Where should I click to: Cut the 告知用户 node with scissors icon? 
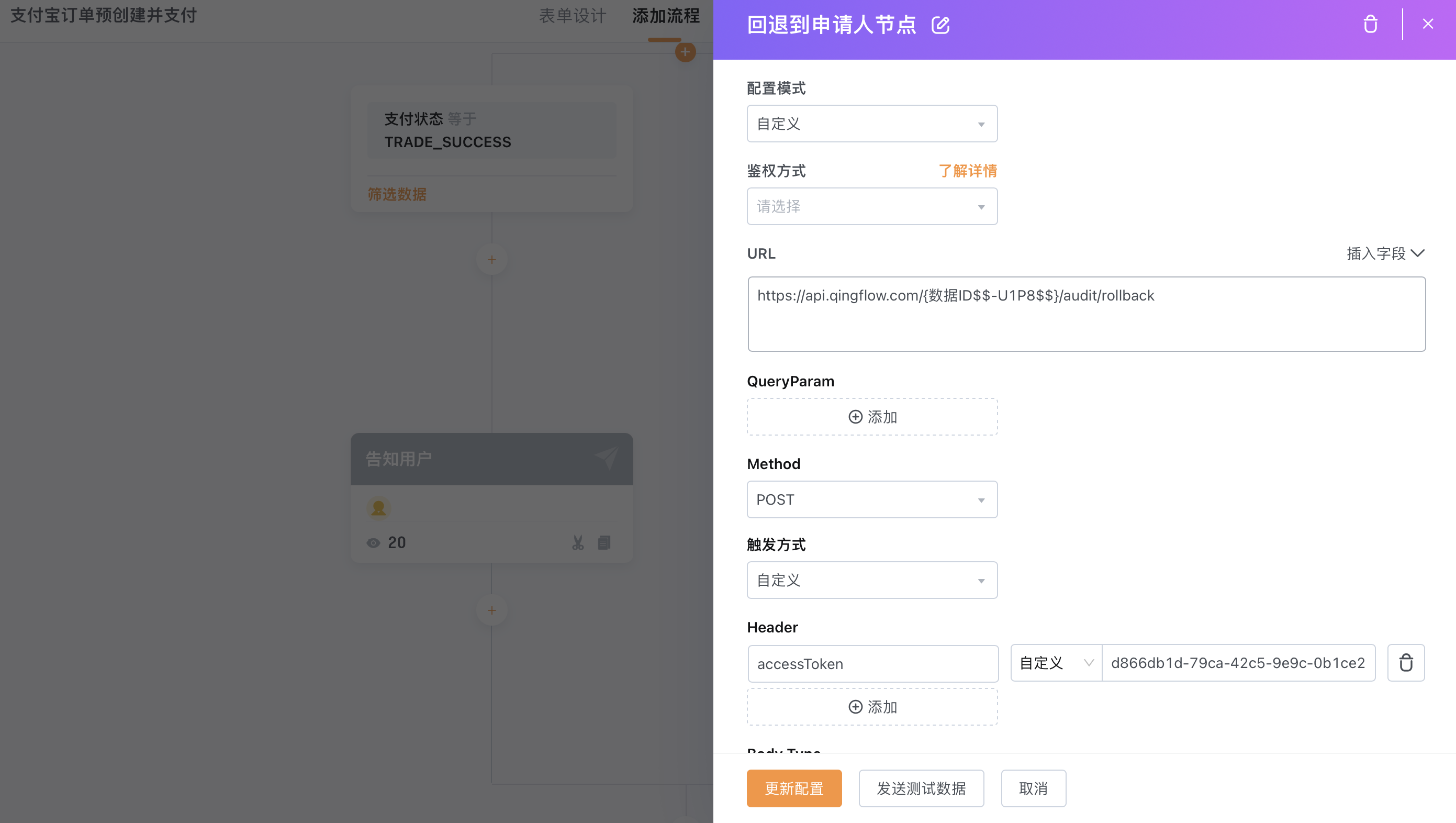[x=578, y=542]
